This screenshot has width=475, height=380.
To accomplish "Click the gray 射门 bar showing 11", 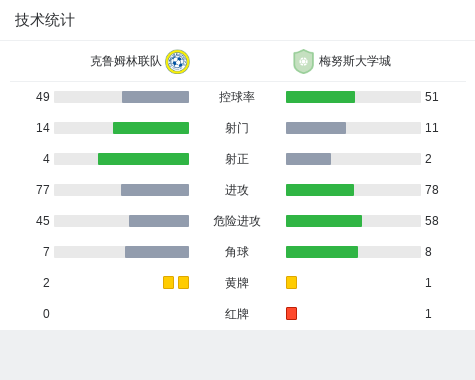I will pyautogui.click(x=316, y=128).
